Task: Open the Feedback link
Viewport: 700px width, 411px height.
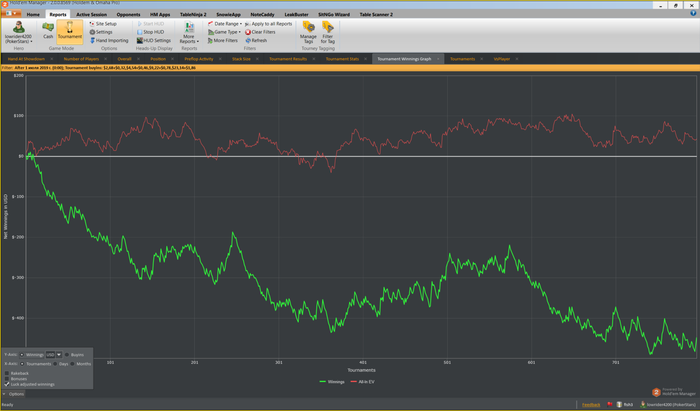Action: [x=591, y=405]
